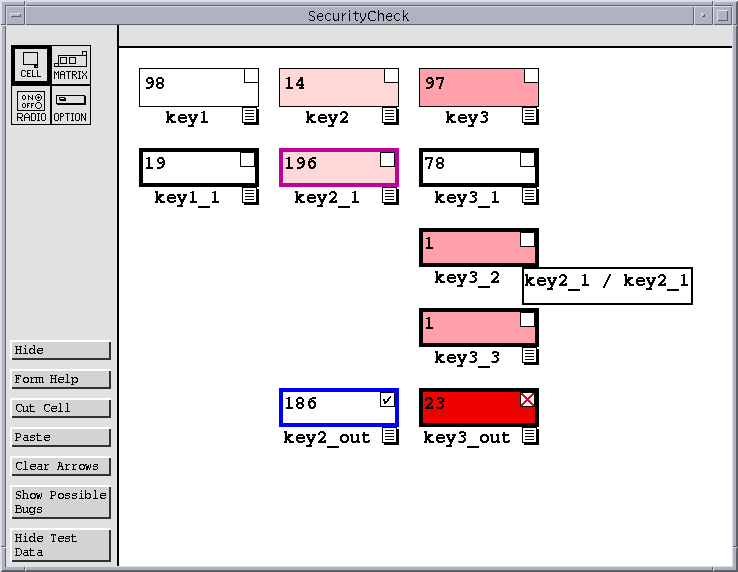Toggle the checked box in key2_out cell
738x572 pixels.
click(387, 400)
